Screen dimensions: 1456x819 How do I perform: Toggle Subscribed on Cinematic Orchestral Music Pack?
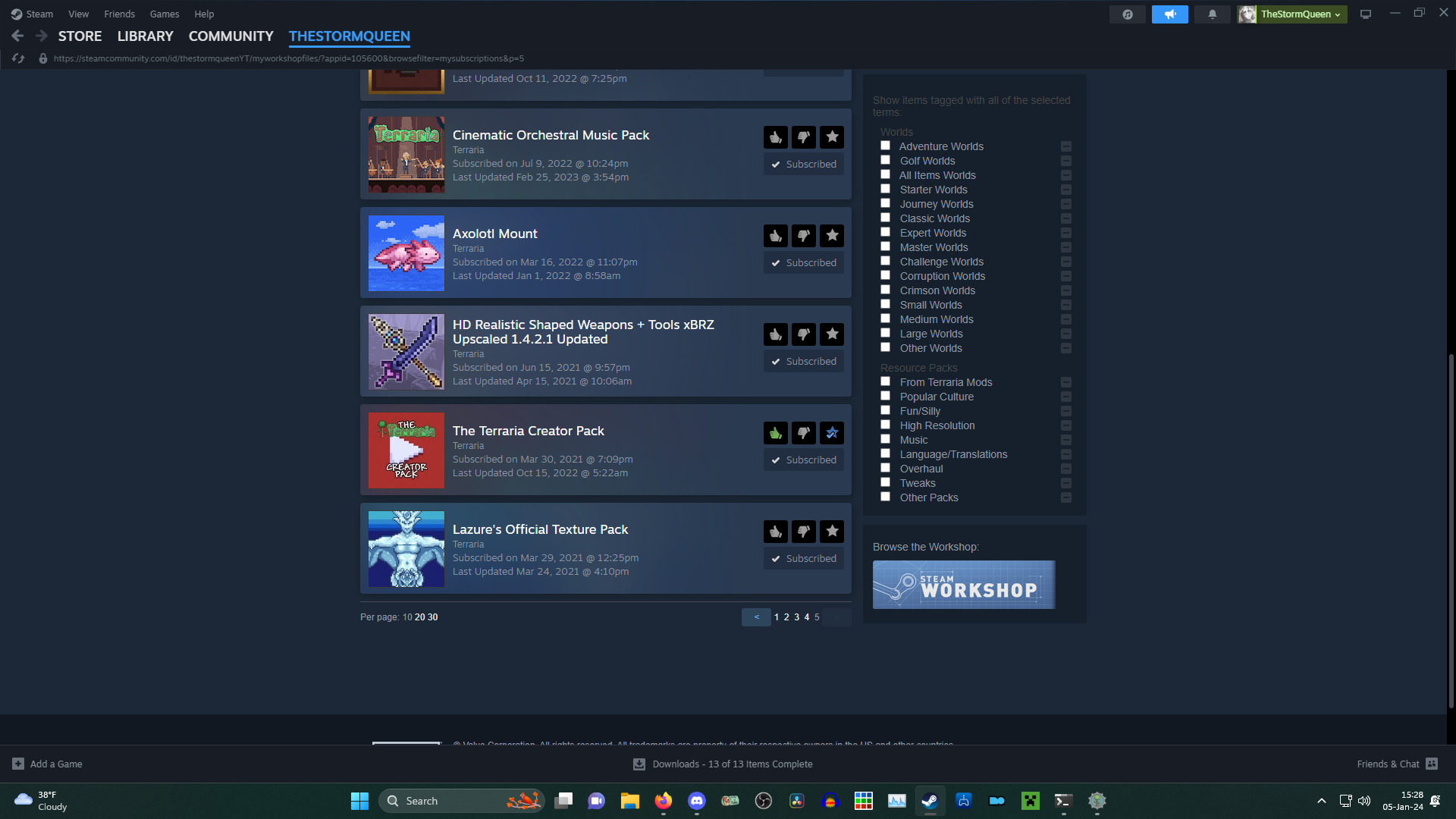[x=803, y=165]
